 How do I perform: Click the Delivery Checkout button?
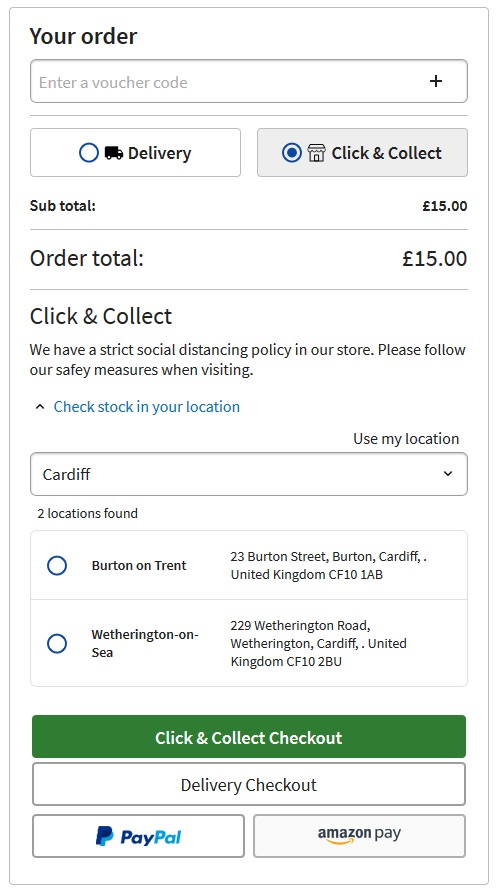(249, 784)
